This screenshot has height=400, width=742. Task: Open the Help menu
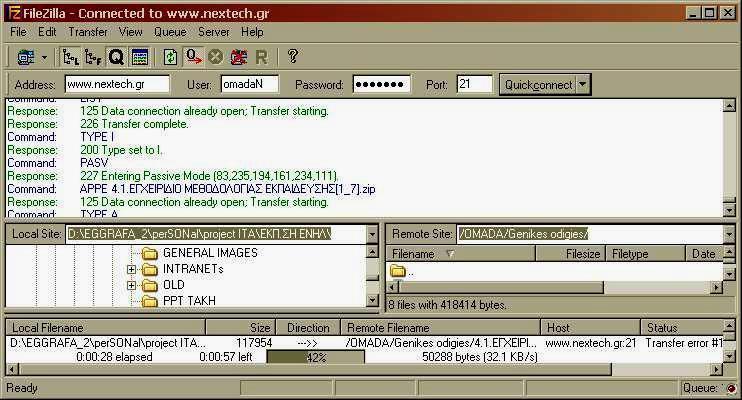click(x=252, y=32)
